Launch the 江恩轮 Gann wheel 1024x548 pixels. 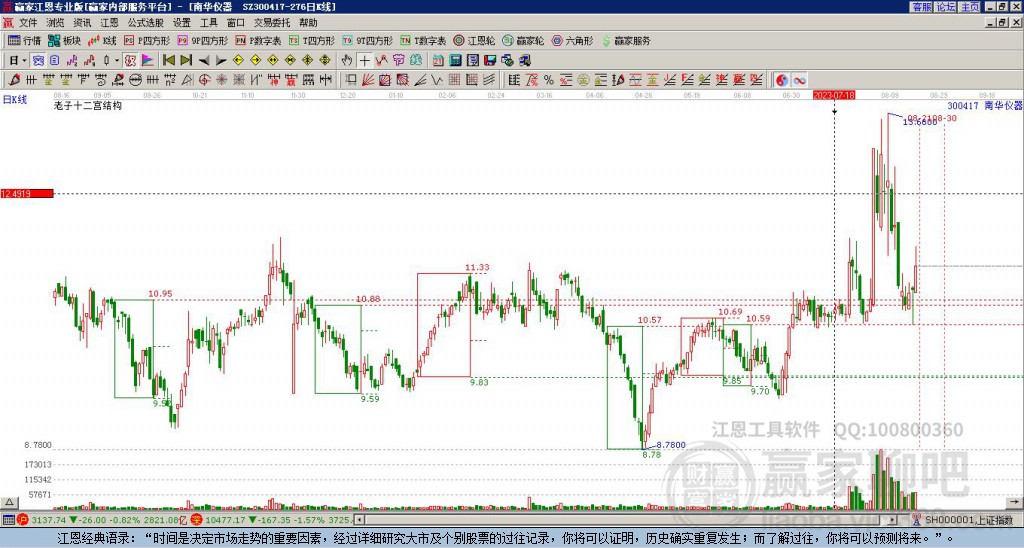click(x=474, y=40)
